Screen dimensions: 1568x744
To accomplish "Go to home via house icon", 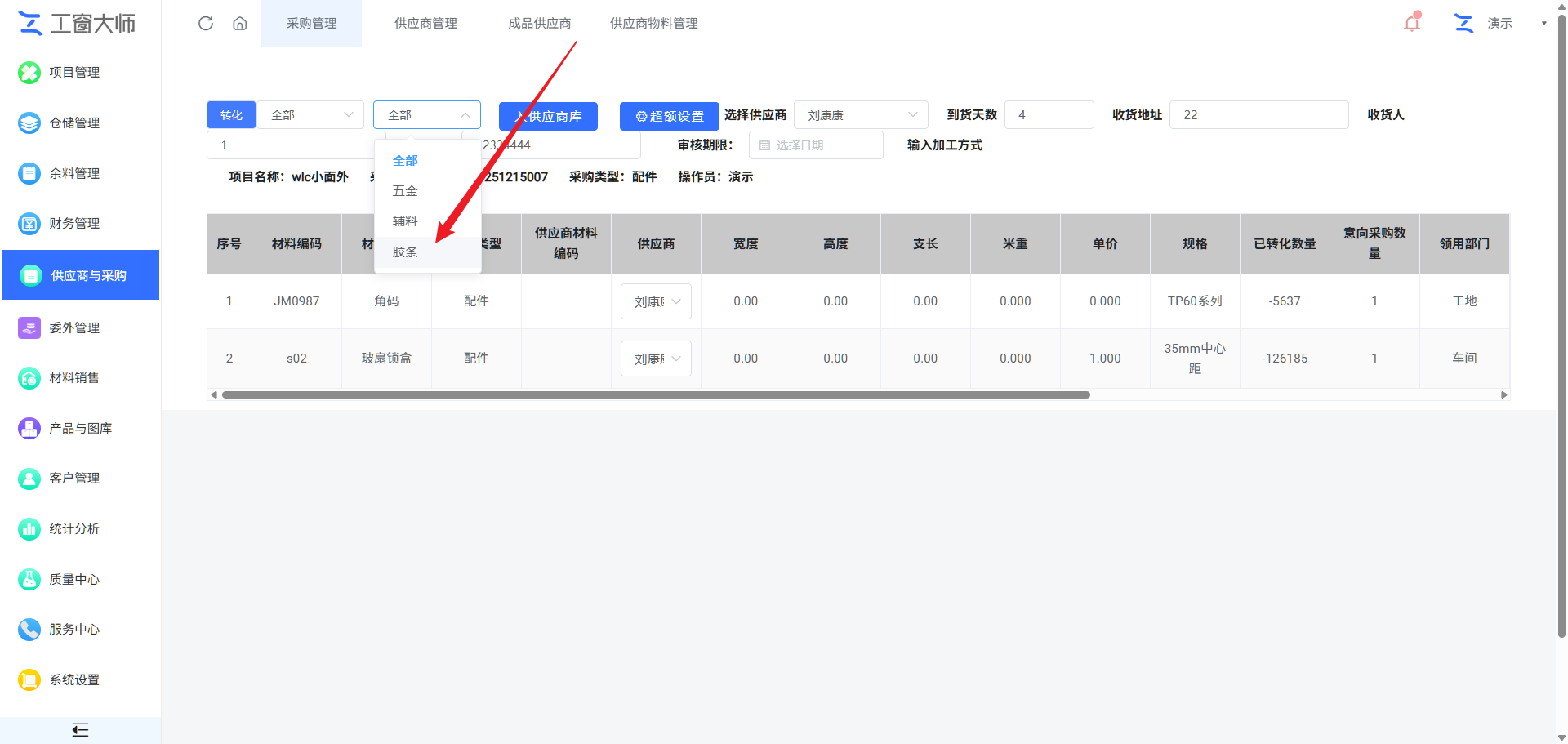I will click(x=240, y=23).
